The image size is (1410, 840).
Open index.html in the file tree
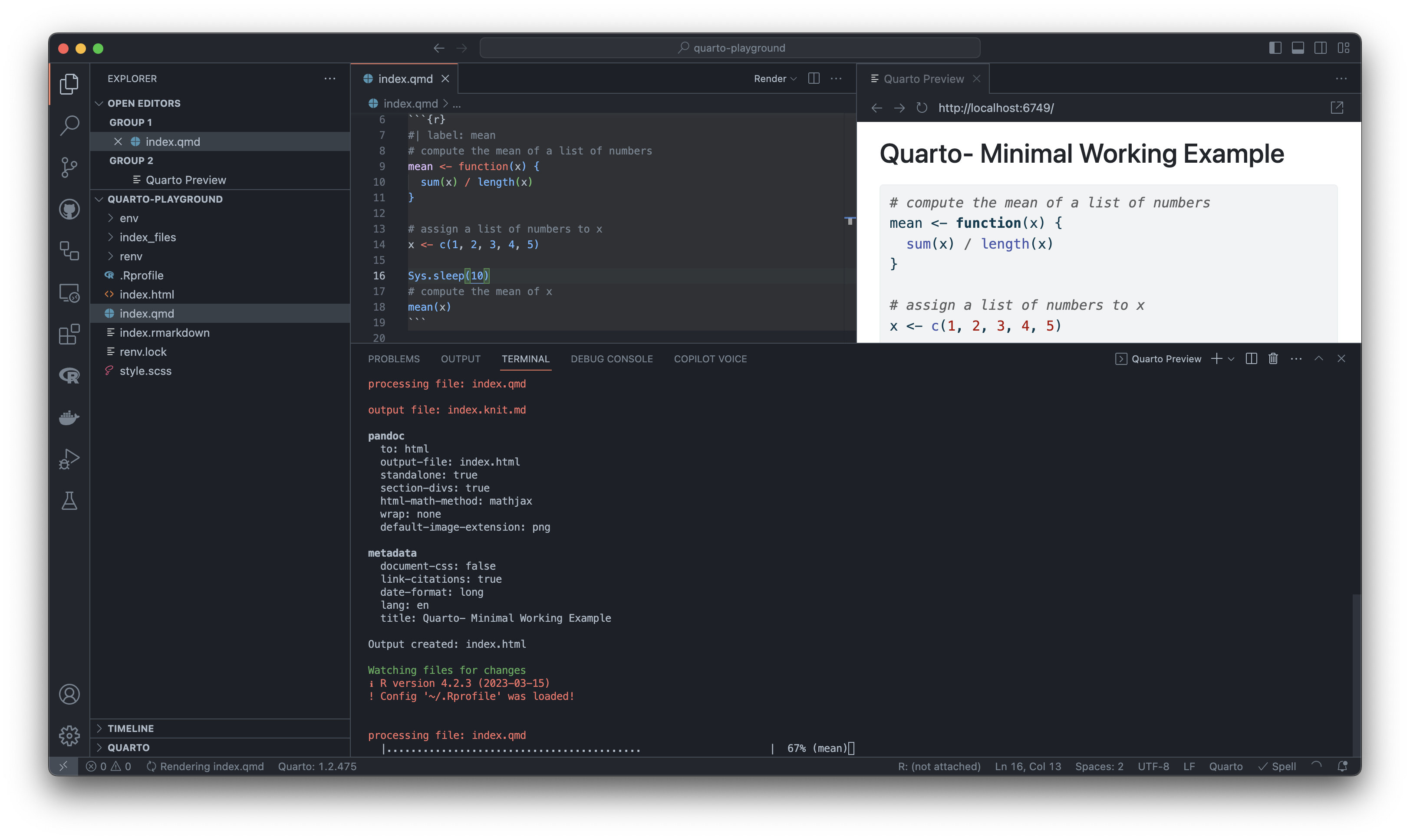(147, 294)
